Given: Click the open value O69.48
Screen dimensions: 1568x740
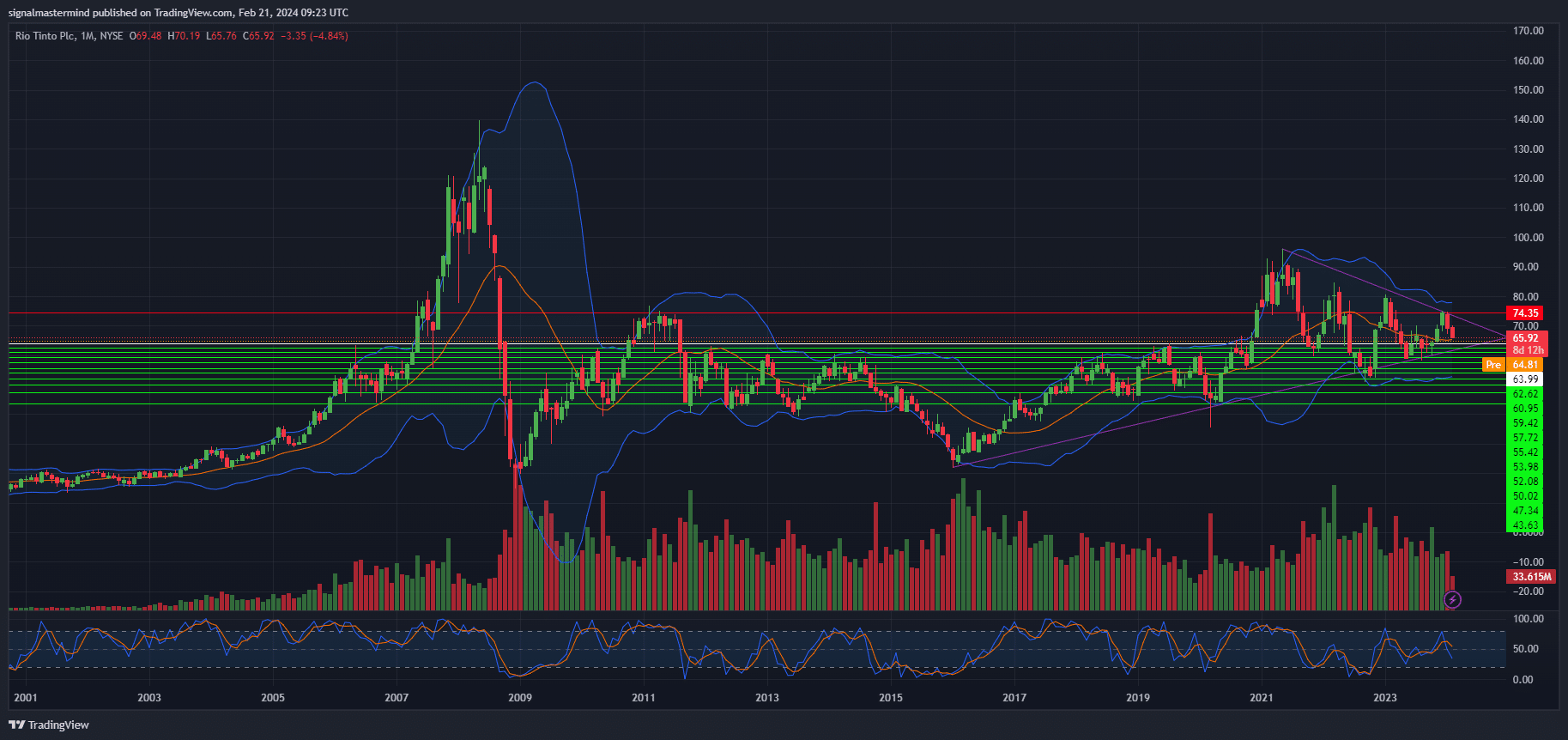Looking at the screenshot, I should (146, 36).
